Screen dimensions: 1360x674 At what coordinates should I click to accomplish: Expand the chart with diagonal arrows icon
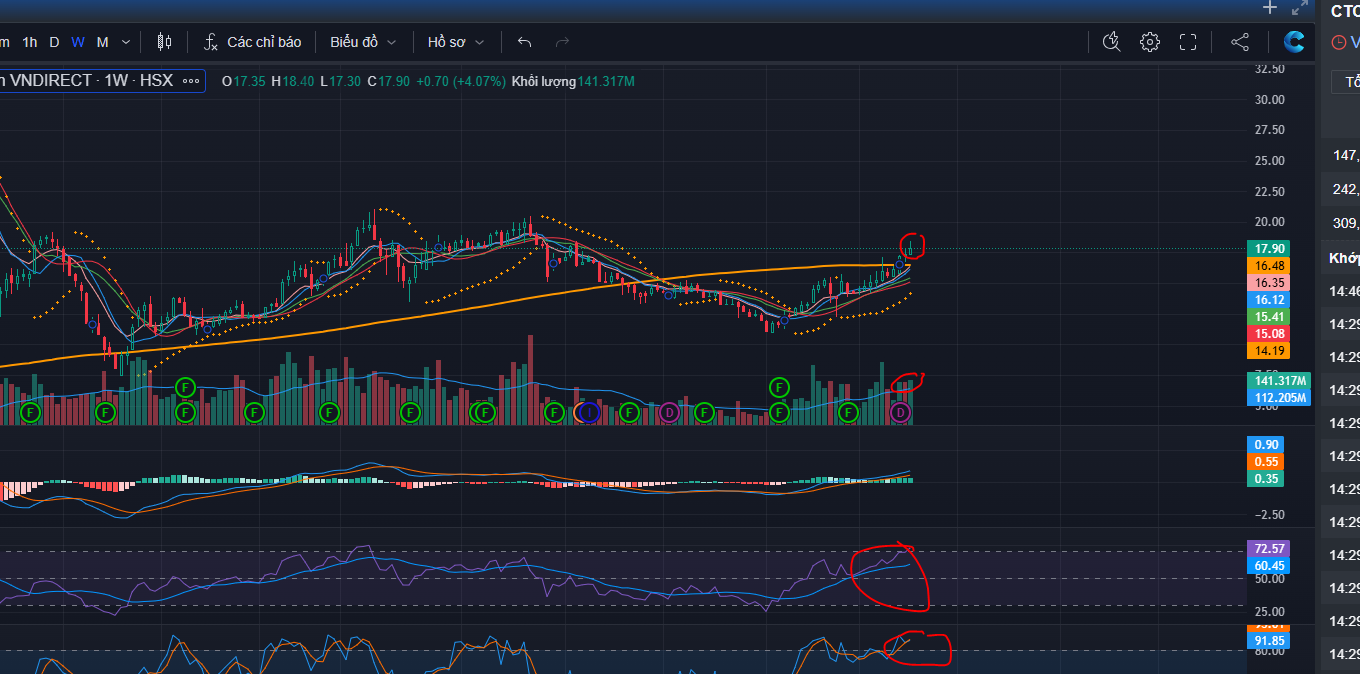[1300, 8]
